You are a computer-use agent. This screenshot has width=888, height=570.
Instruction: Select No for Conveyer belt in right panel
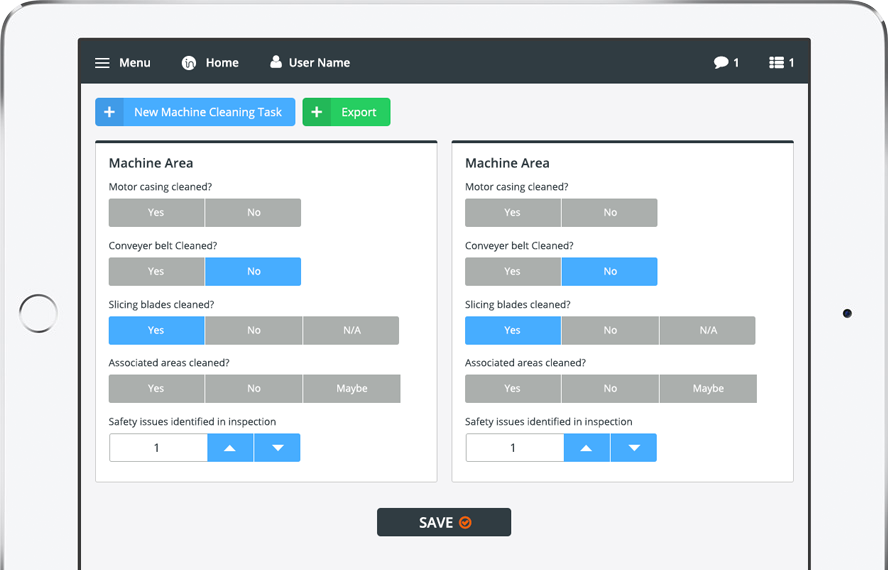[x=610, y=272]
